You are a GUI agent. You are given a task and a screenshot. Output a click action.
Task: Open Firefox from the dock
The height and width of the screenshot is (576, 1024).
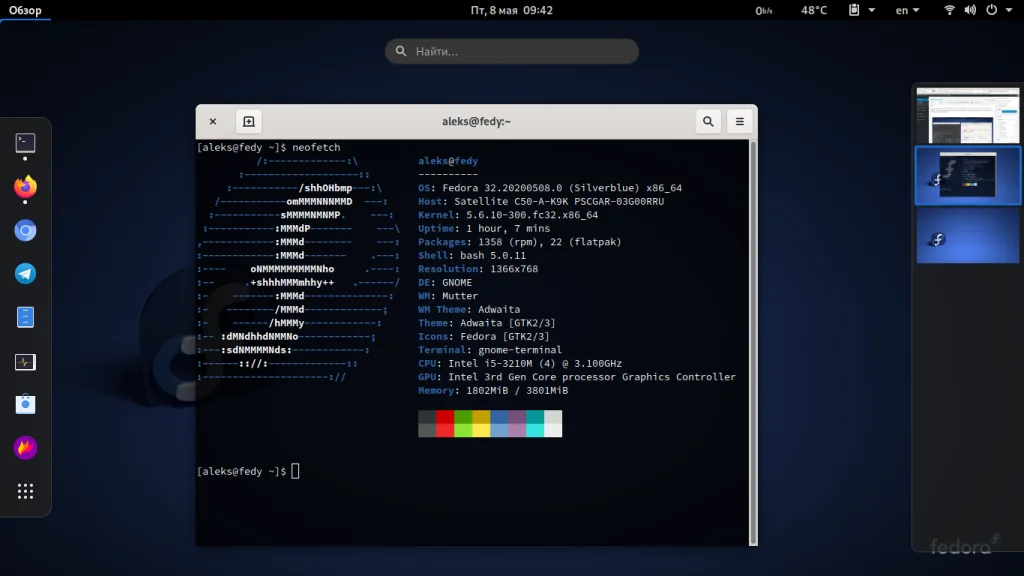[26, 187]
